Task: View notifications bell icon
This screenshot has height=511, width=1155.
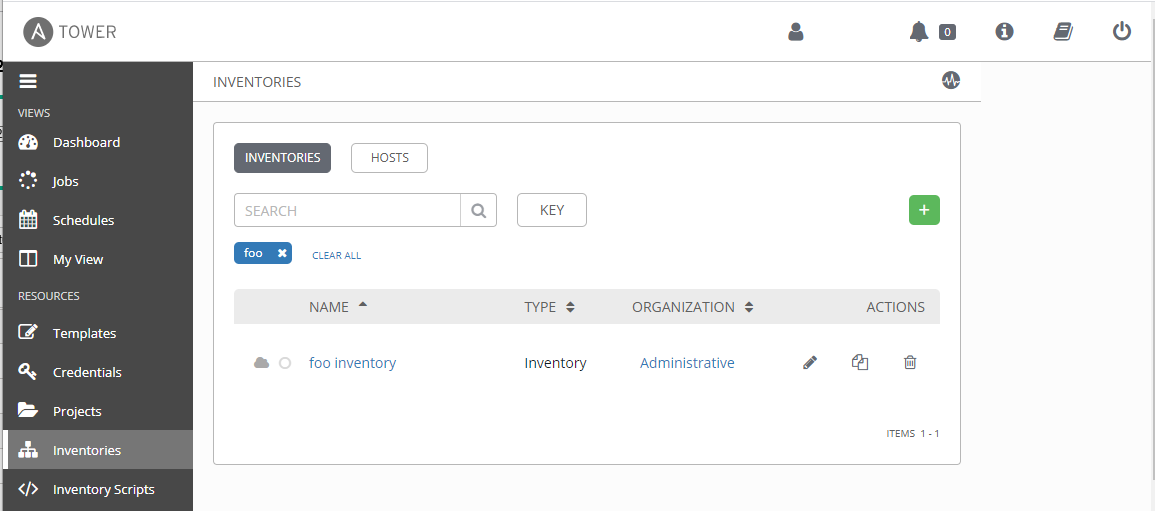Action: tap(919, 32)
